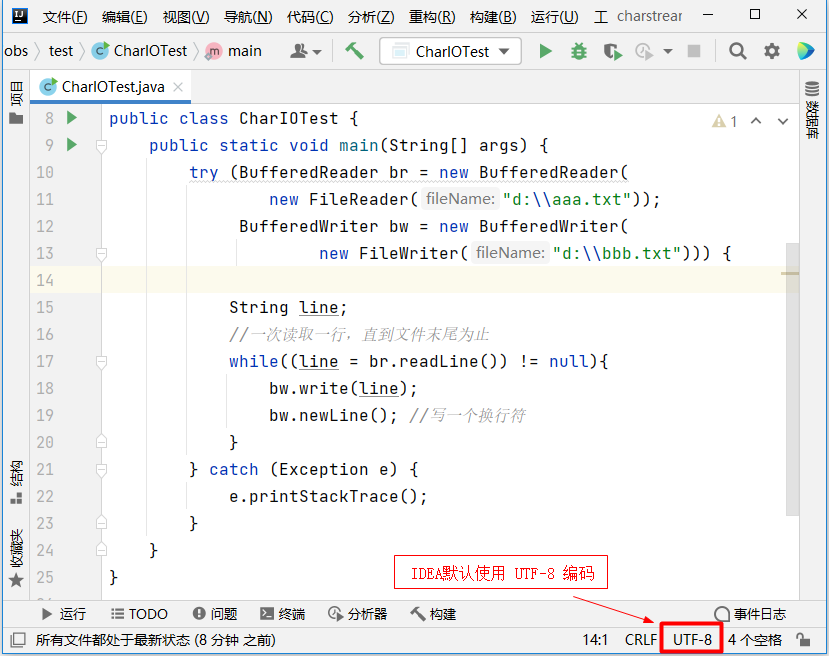Collapse try block fold marker line 13
Image resolution: width=829 pixels, height=656 pixels.
tap(102, 254)
